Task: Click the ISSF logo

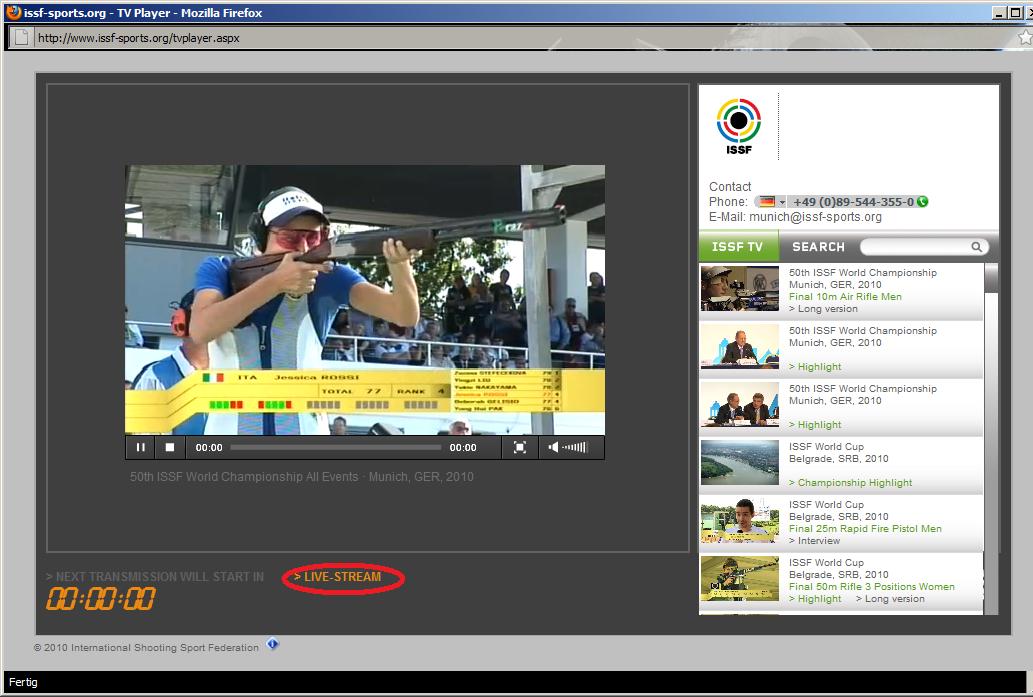Action: (738, 127)
